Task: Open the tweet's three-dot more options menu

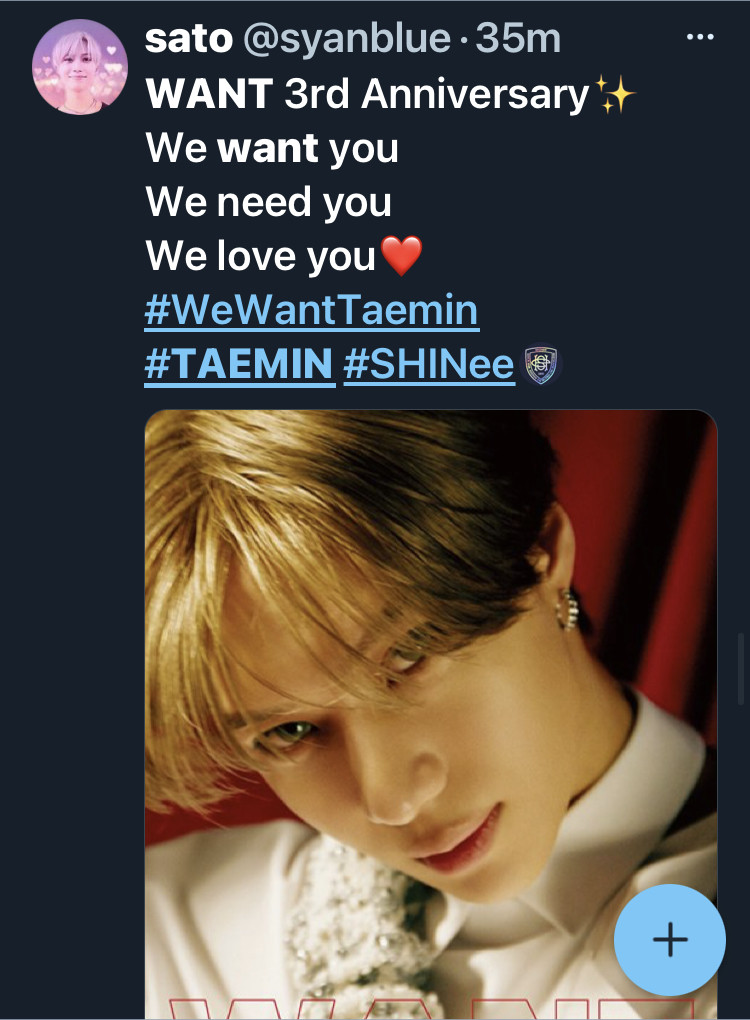Action: coord(700,37)
